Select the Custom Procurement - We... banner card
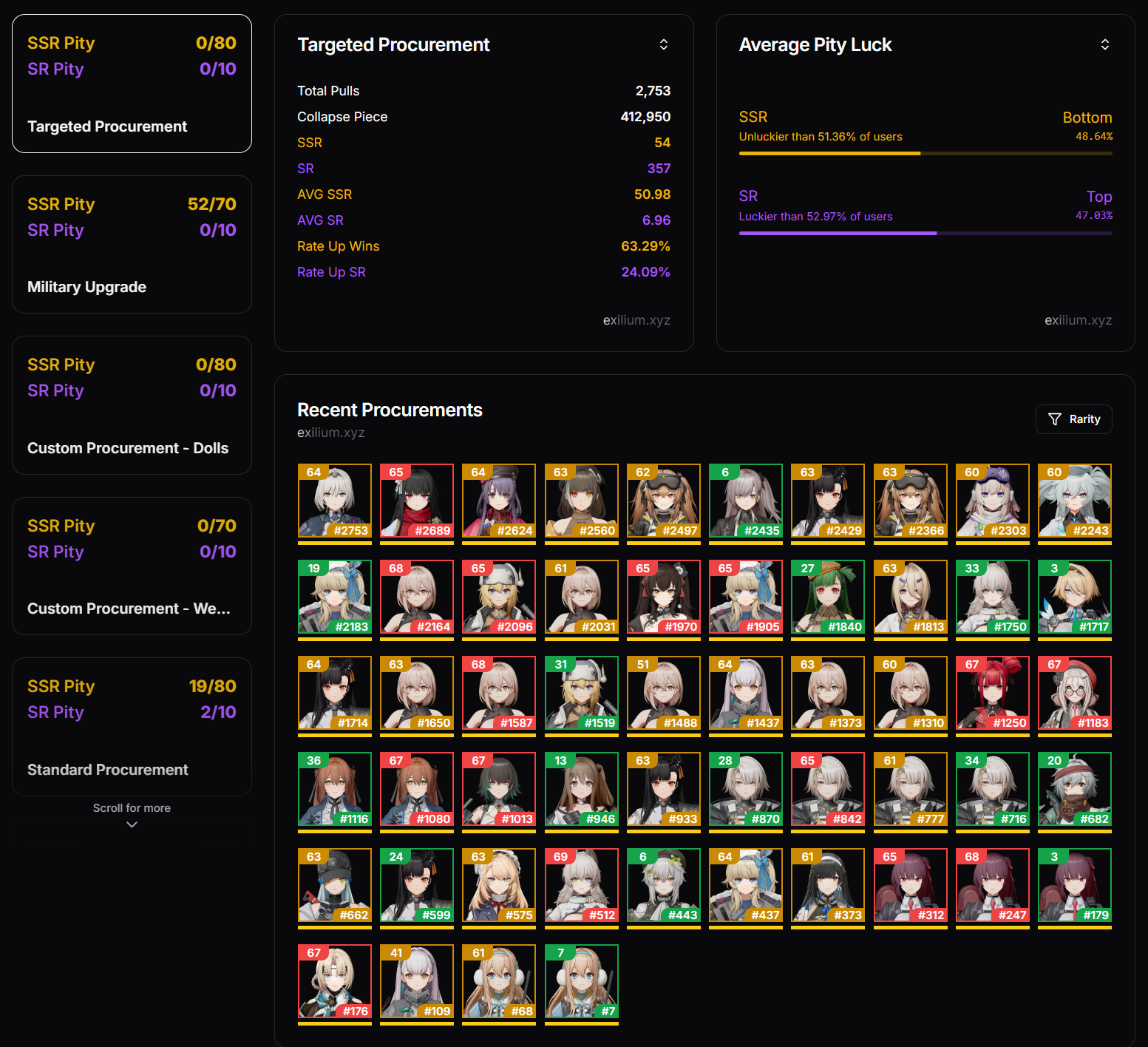 [132, 566]
